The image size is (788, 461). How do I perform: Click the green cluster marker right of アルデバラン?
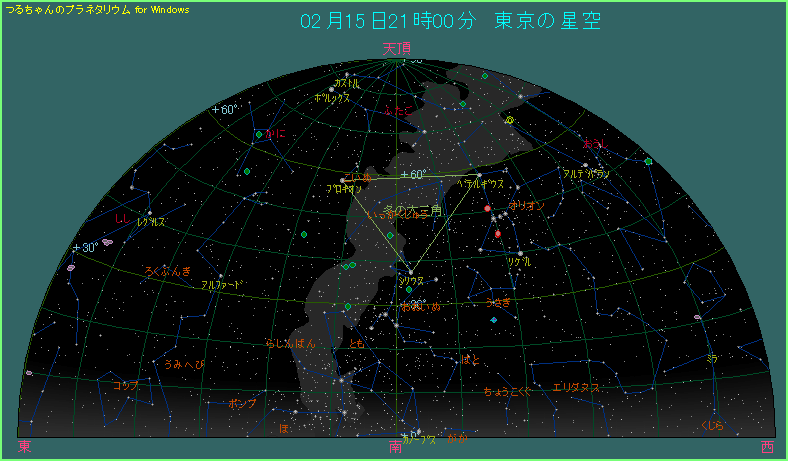(649, 161)
